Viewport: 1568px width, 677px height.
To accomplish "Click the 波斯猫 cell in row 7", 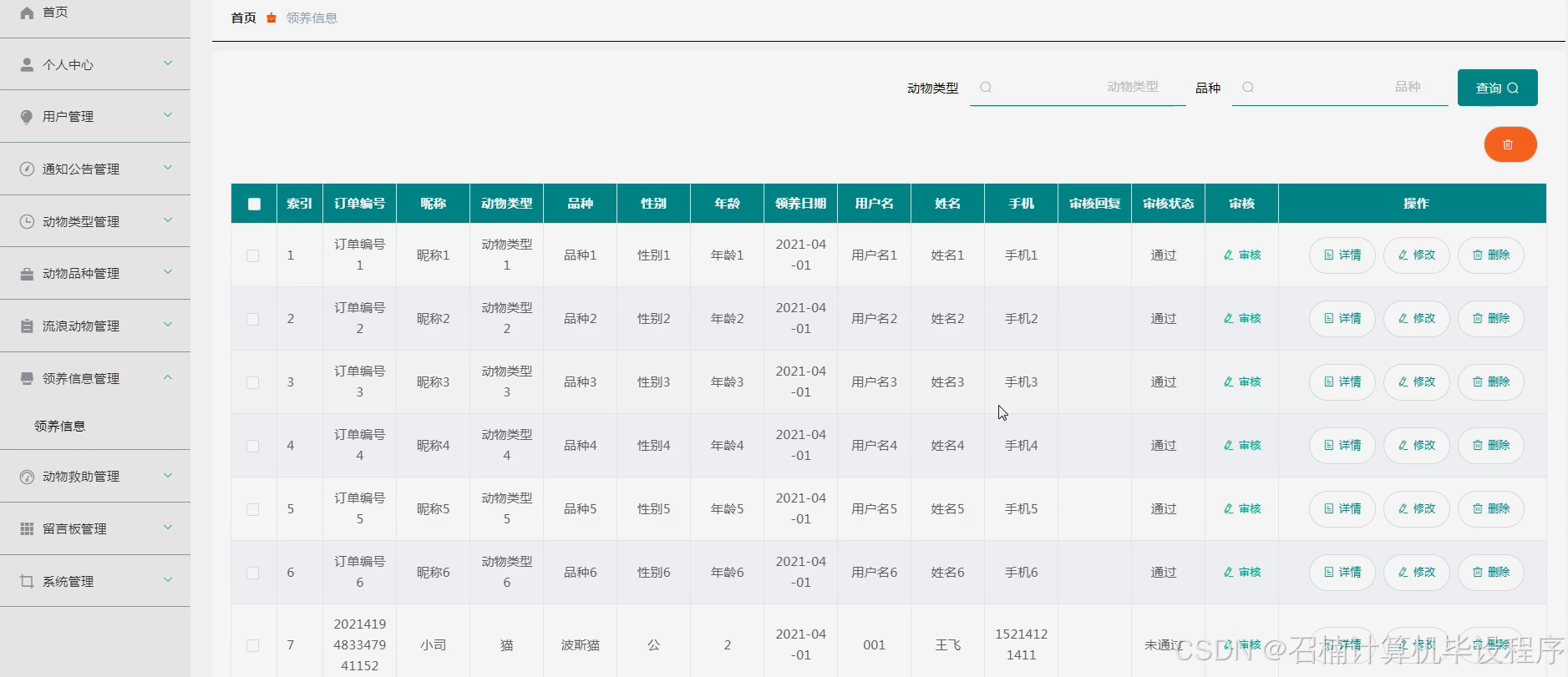I will click(580, 645).
